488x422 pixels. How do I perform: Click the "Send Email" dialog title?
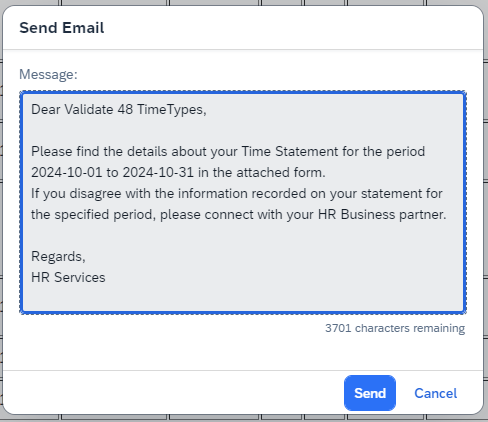62,28
